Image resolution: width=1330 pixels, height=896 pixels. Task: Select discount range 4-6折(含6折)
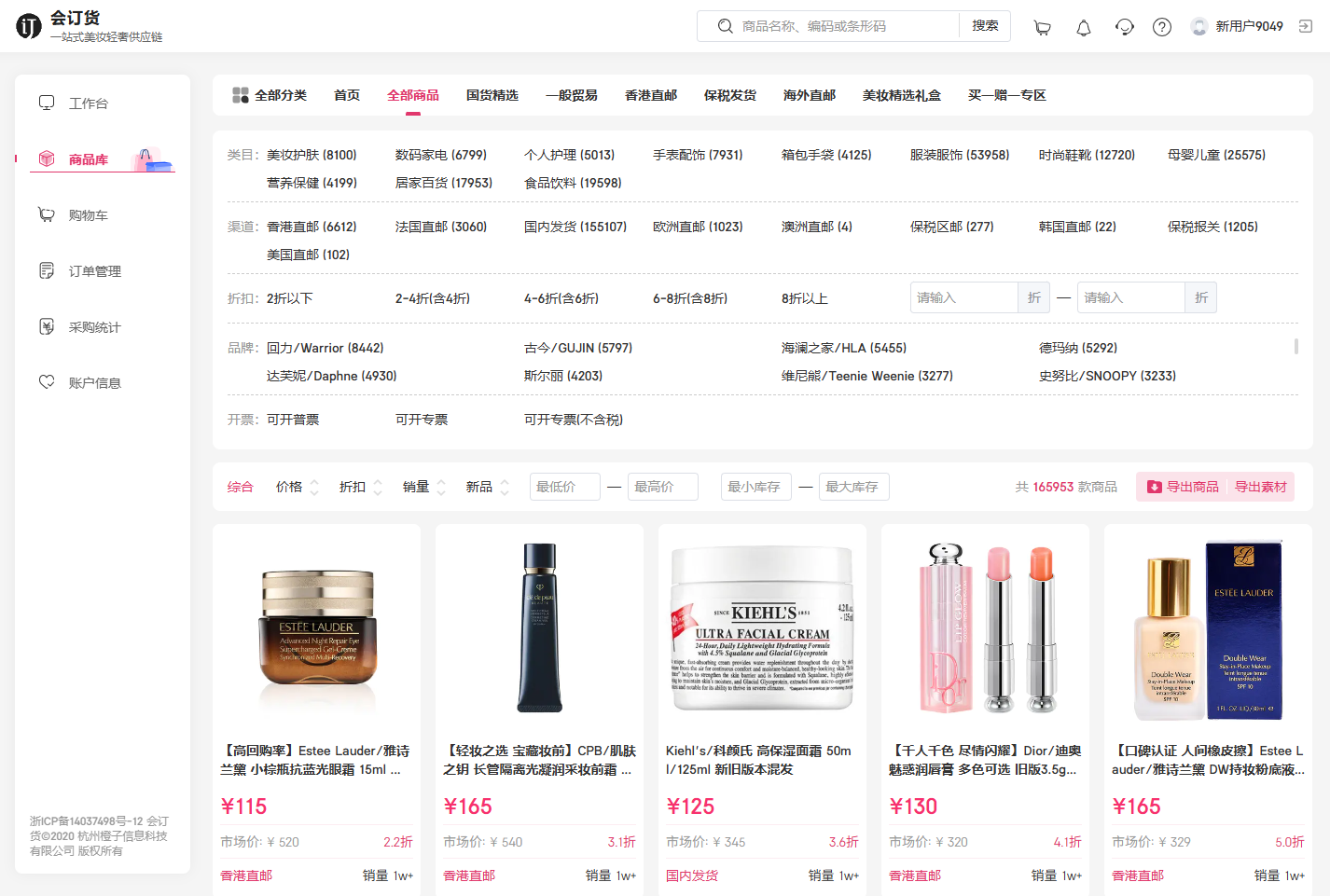coord(561,298)
